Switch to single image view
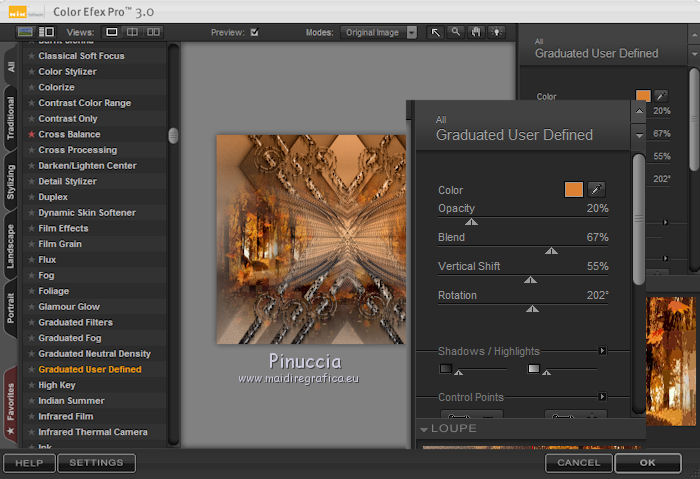This screenshot has width=700, height=479. 112,32
